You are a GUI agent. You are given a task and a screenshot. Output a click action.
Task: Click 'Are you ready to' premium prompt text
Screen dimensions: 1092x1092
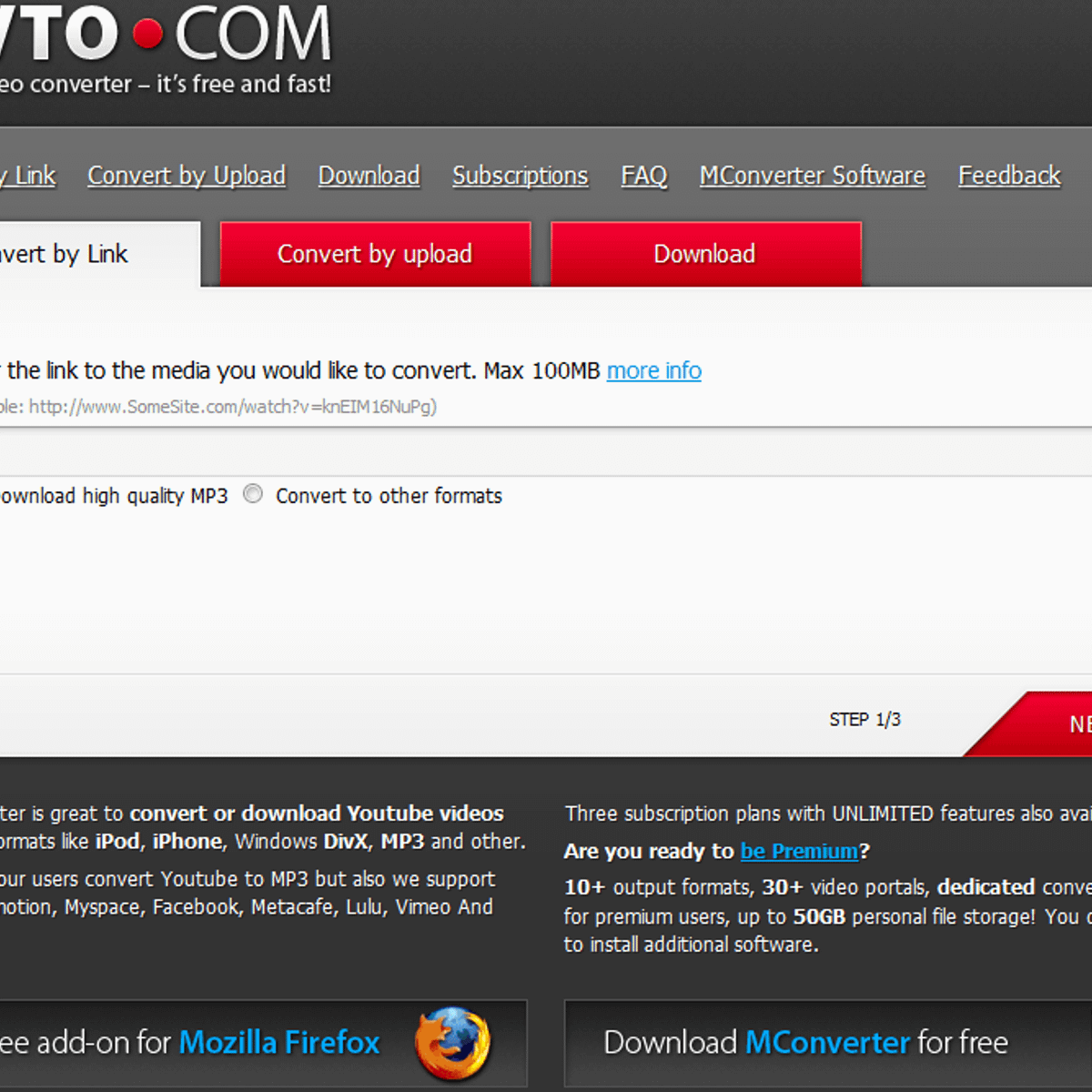pyautogui.click(x=649, y=851)
